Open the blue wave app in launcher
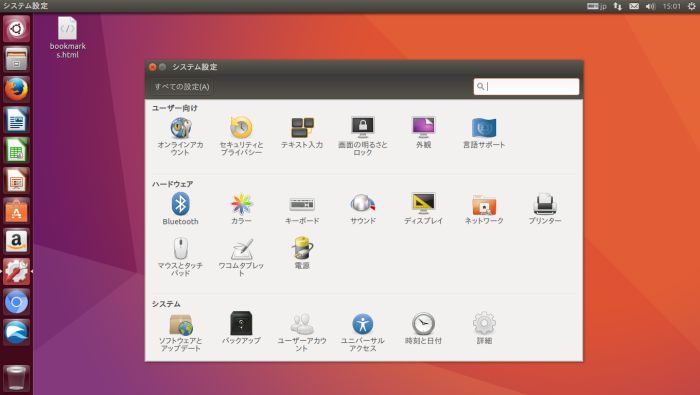 tap(17, 333)
